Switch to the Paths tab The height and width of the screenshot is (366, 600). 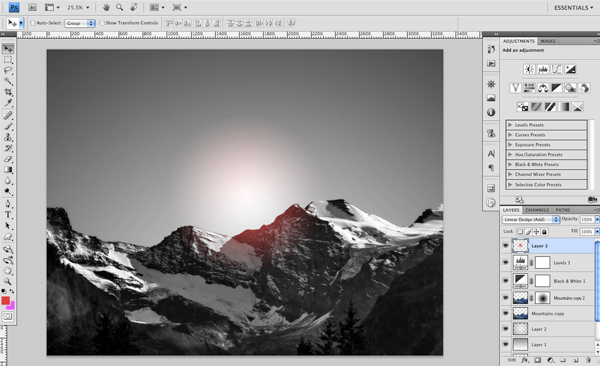(x=563, y=210)
